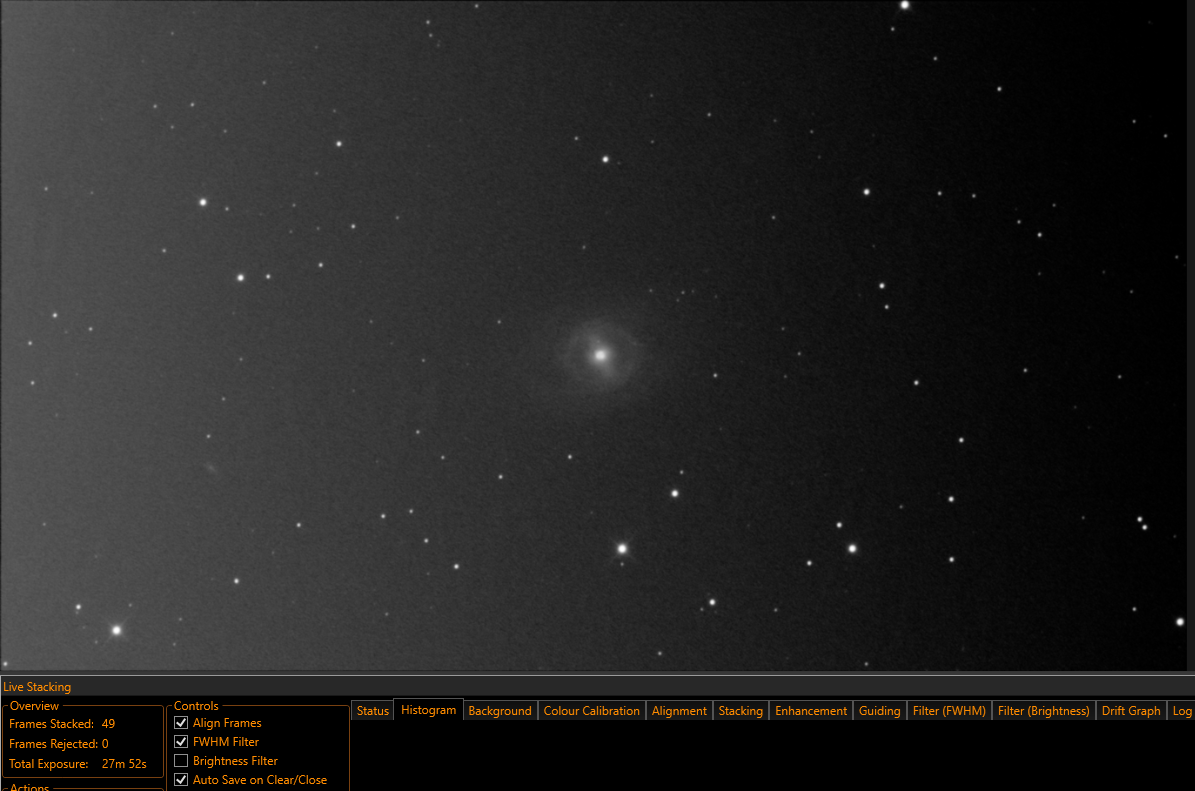Click the Frames Rejected value 0
The width and height of the screenshot is (1195, 791).
[105, 744]
